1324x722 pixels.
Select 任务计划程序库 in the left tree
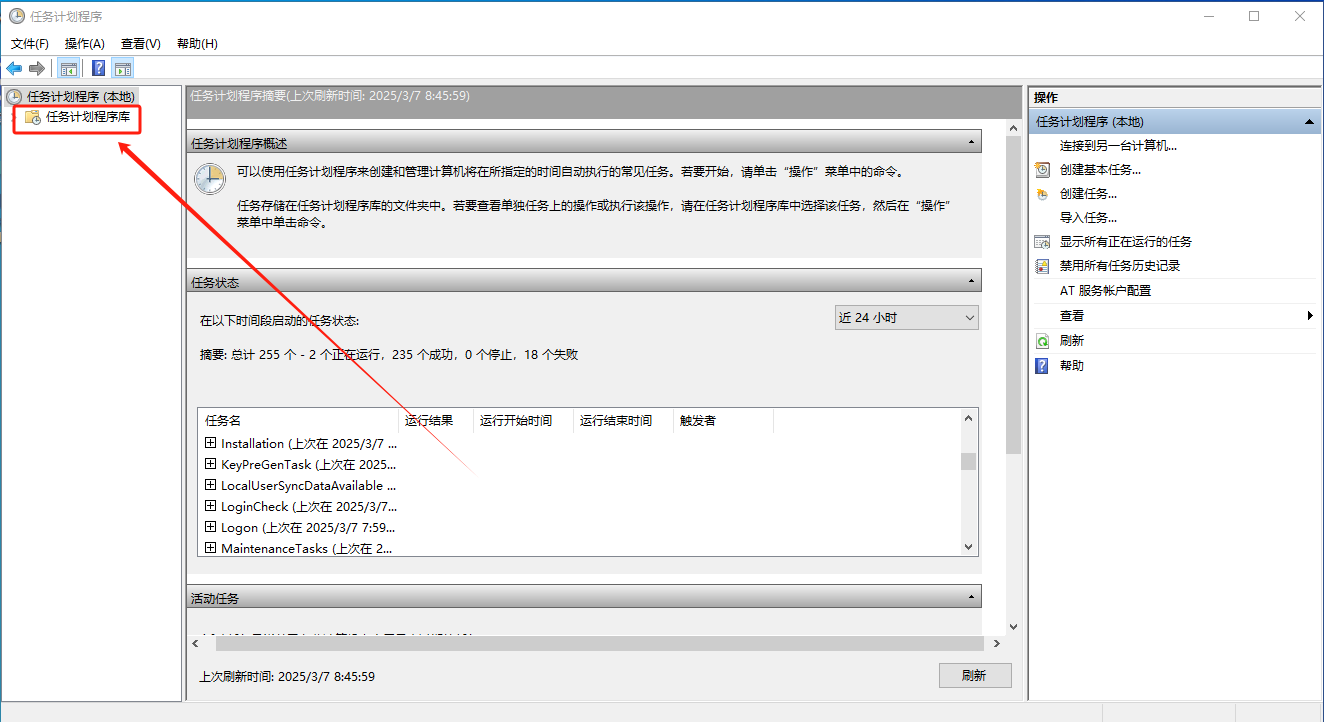click(x=88, y=117)
